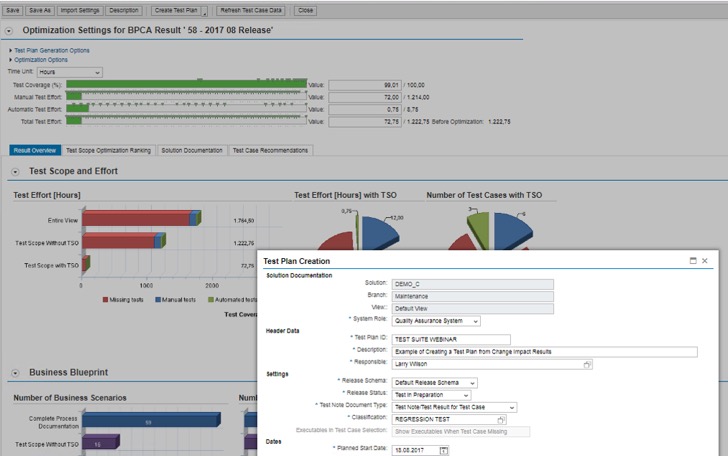Open the Classification value-help icon
Screen dimensions: 728x456
[501, 420]
